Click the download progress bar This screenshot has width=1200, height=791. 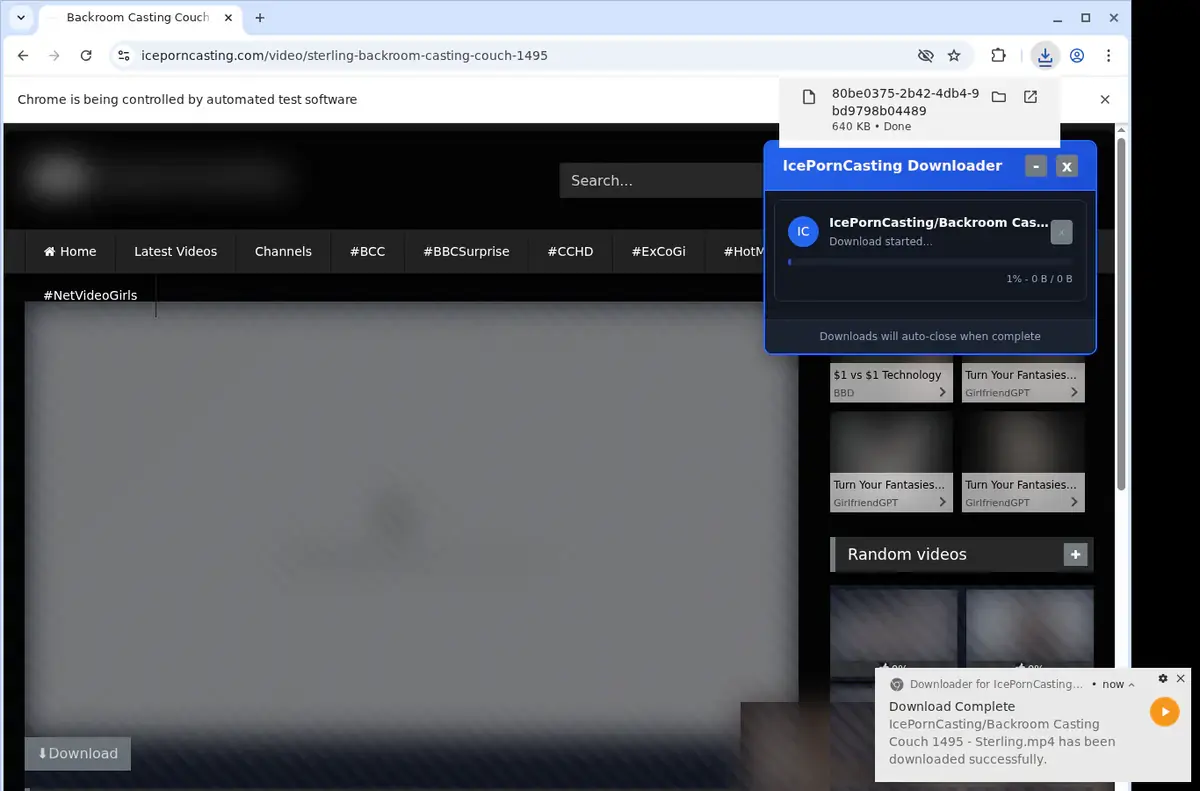930,262
